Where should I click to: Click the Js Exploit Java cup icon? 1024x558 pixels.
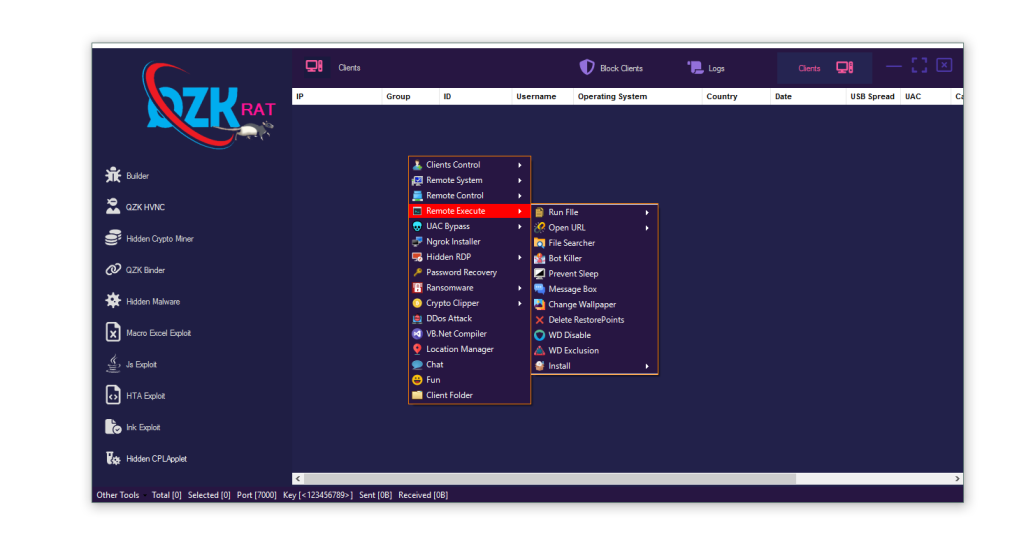click(x=113, y=363)
